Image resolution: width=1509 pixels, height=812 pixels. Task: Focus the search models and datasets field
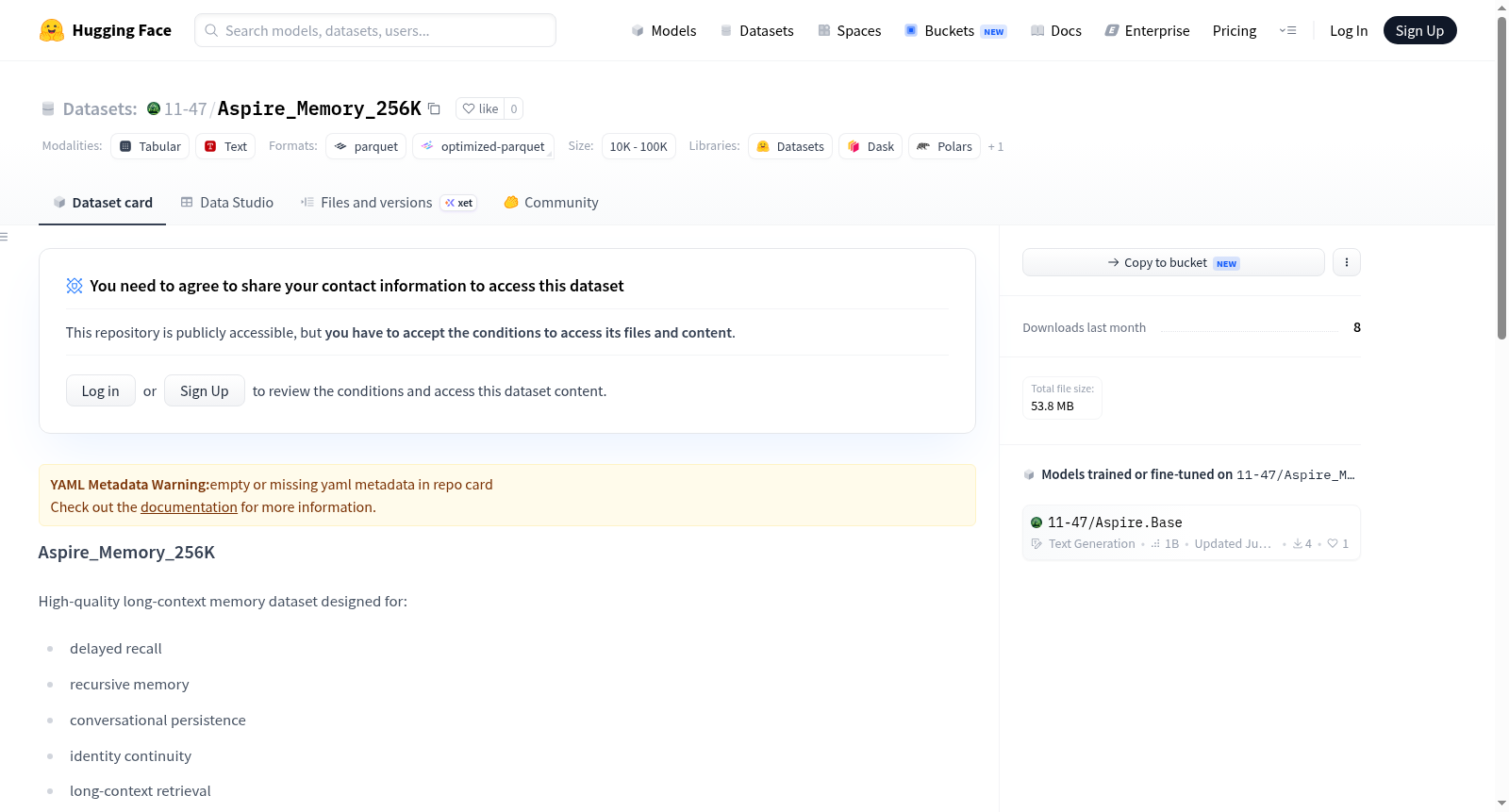(375, 30)
